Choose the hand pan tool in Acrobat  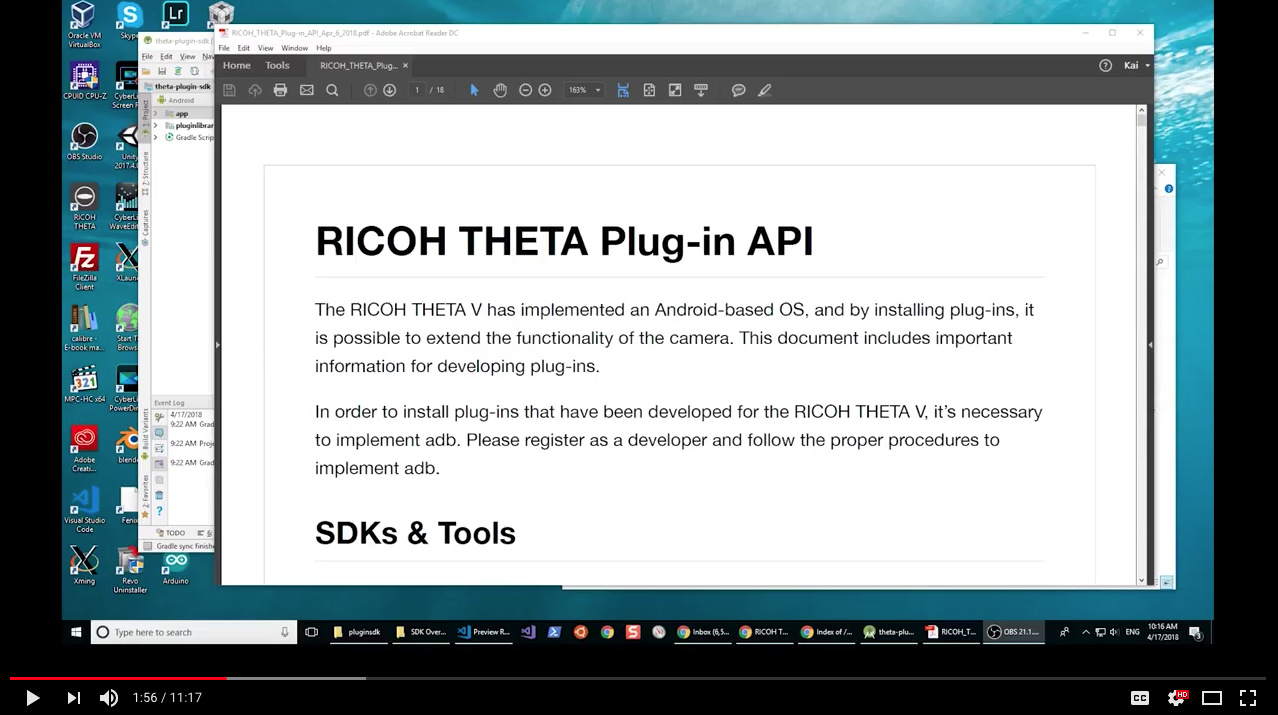(x=500, y=90)
